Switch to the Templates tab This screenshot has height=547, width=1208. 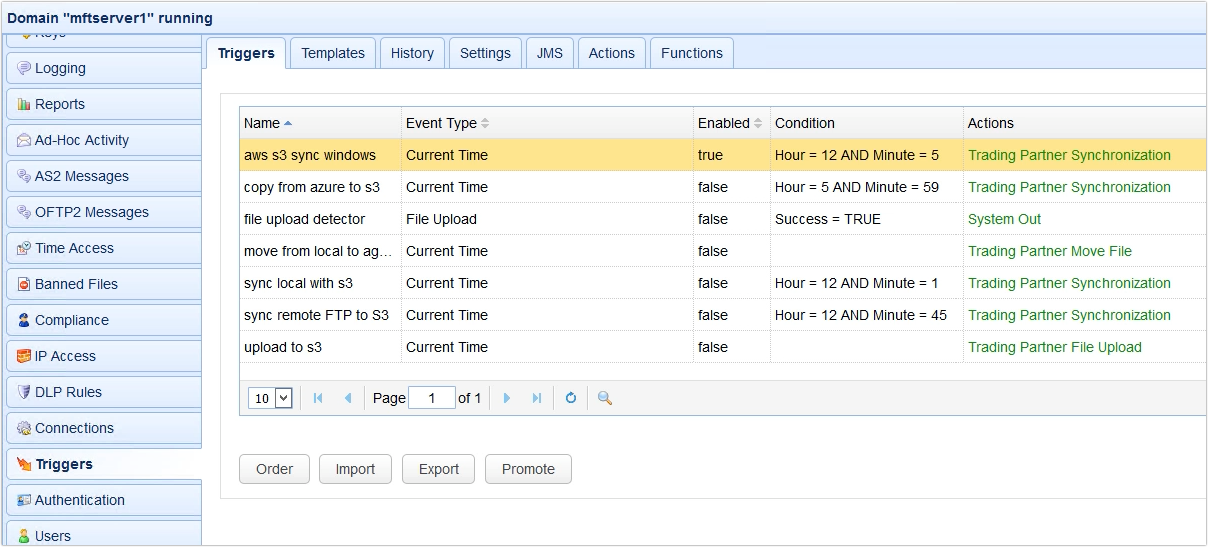(333, 53)
